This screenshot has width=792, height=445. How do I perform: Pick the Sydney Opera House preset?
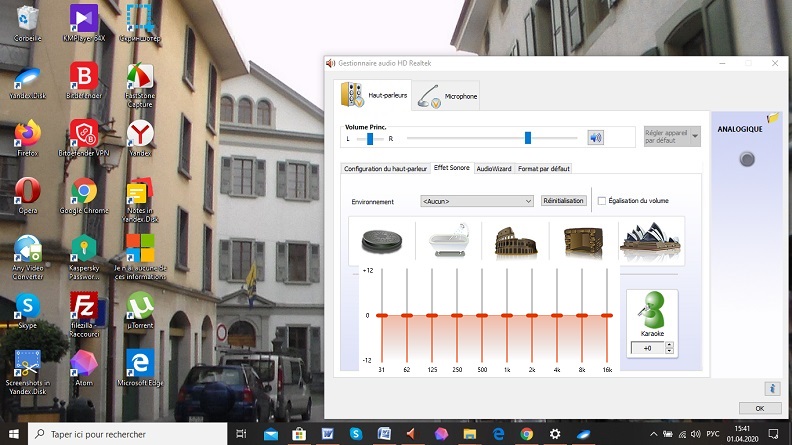(x=650, y=241)
